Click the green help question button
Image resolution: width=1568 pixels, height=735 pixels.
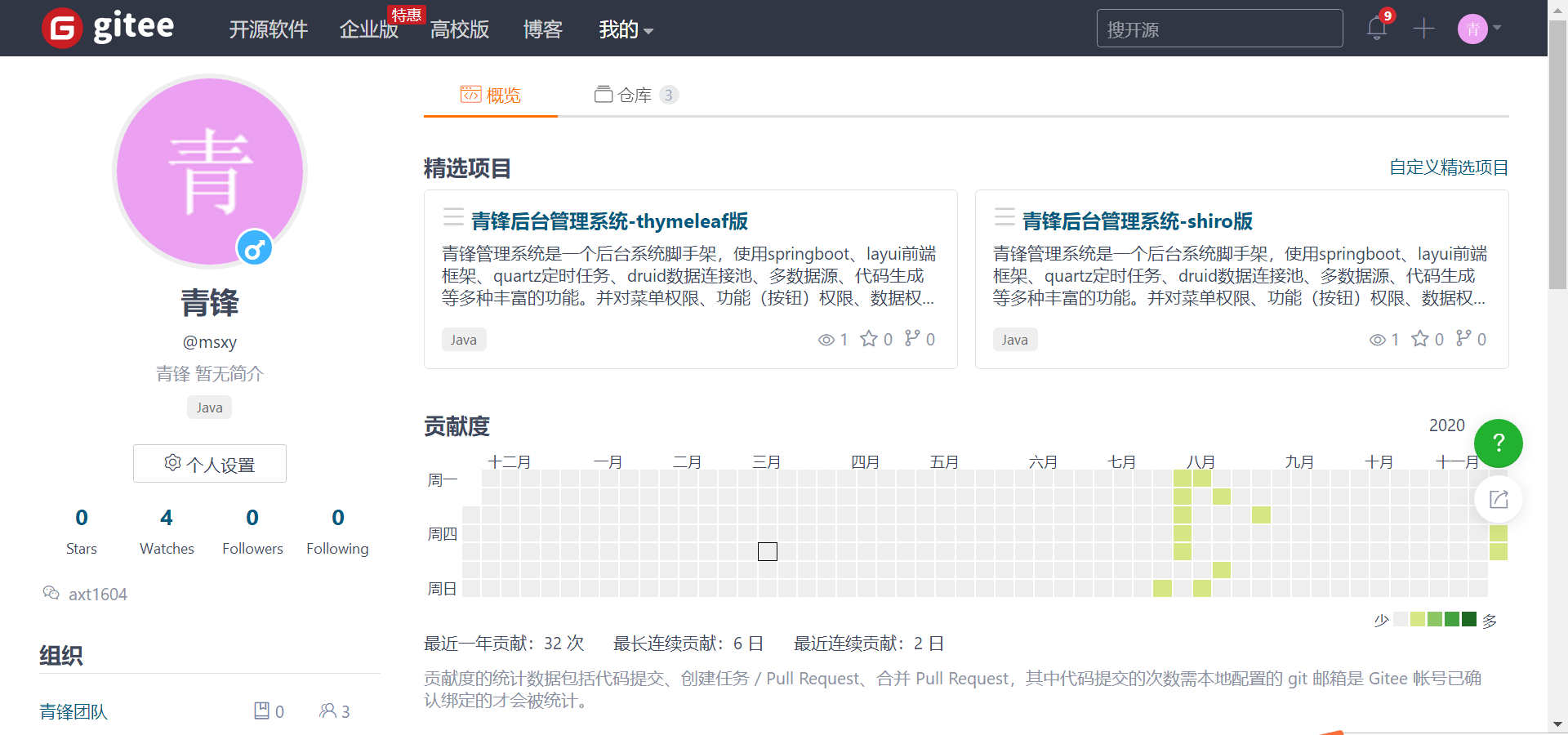[x=1499, y=443]
